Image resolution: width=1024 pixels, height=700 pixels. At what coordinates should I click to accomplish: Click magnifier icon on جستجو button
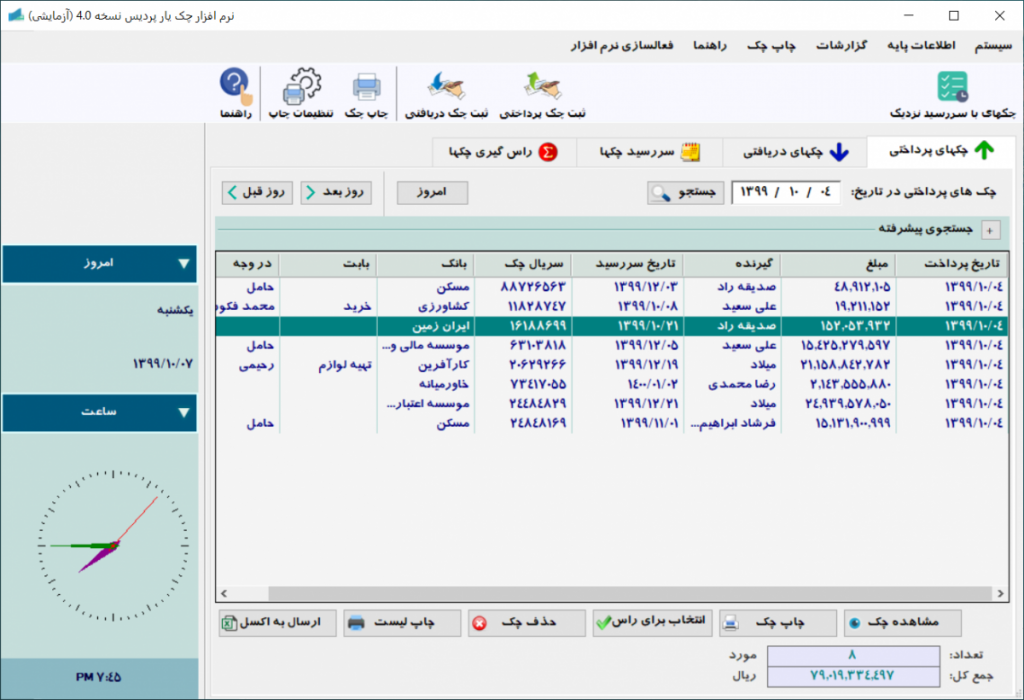pos(660,193)
